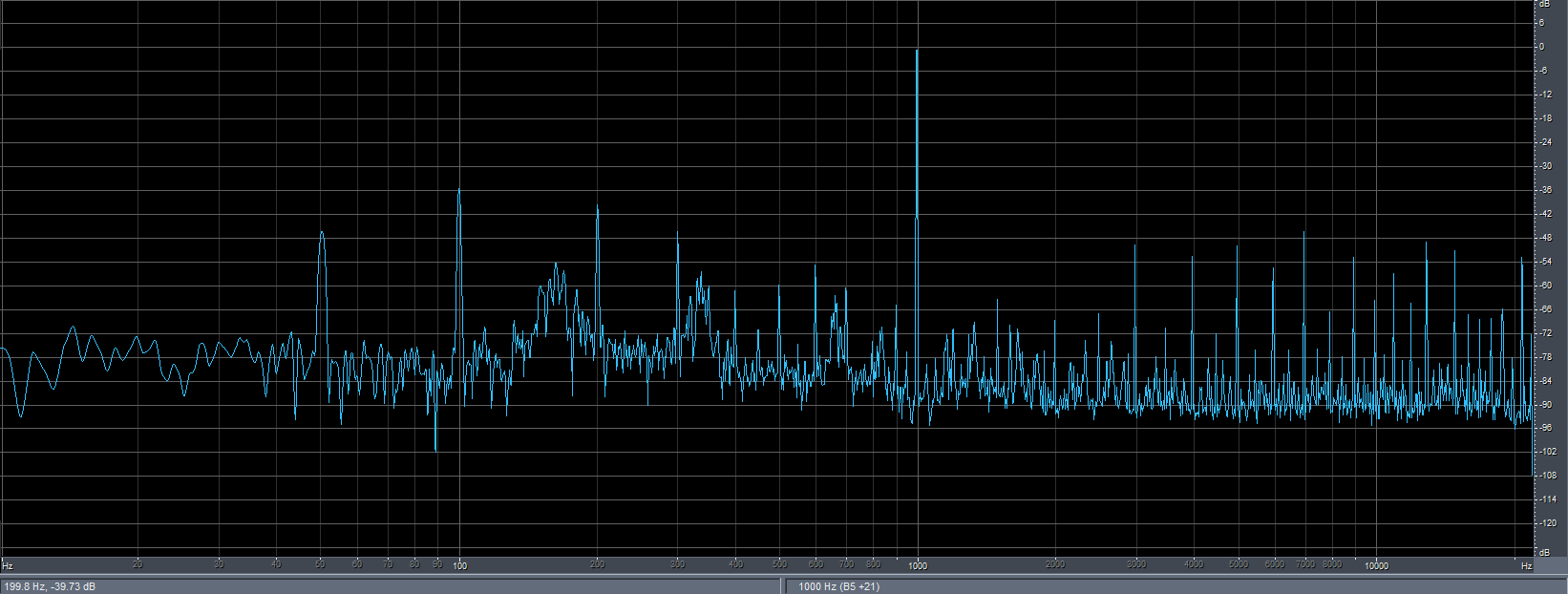
Task: Click the -120 label on dB scale
Action: [x=1546, y=523]
